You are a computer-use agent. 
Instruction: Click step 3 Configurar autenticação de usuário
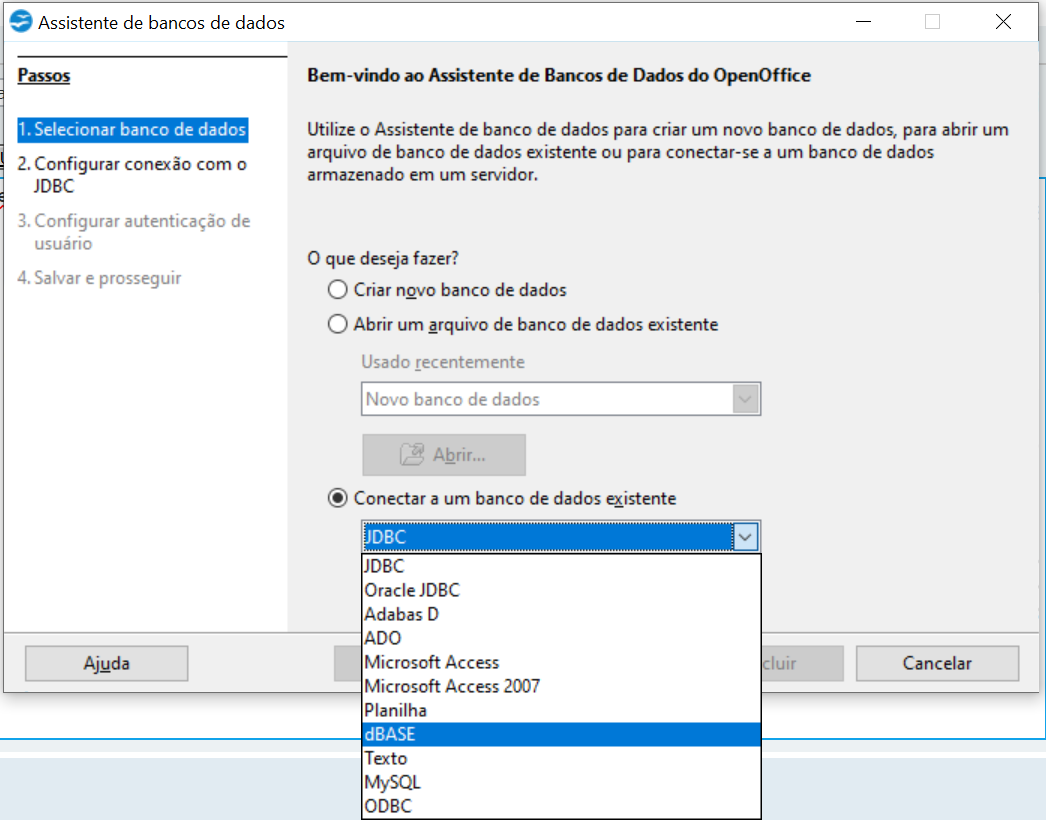point(134,232)
